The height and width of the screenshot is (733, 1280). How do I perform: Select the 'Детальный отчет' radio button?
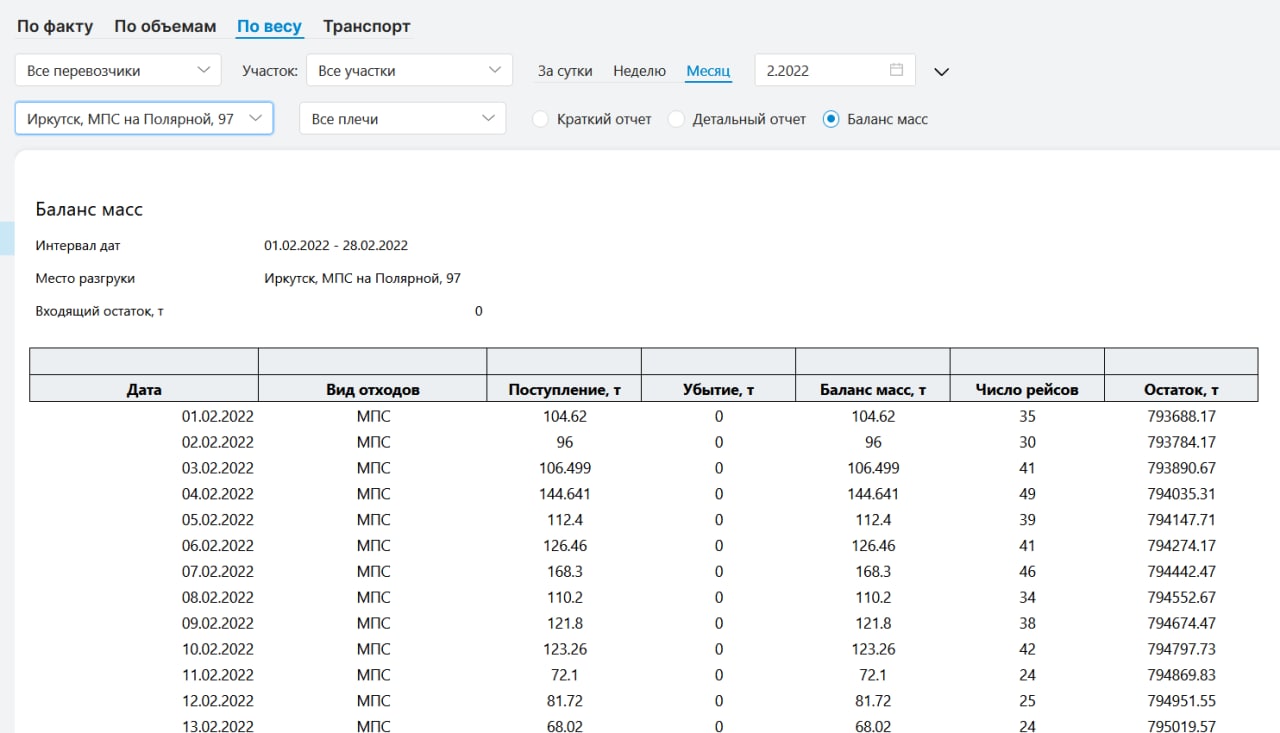pos(677,119)
